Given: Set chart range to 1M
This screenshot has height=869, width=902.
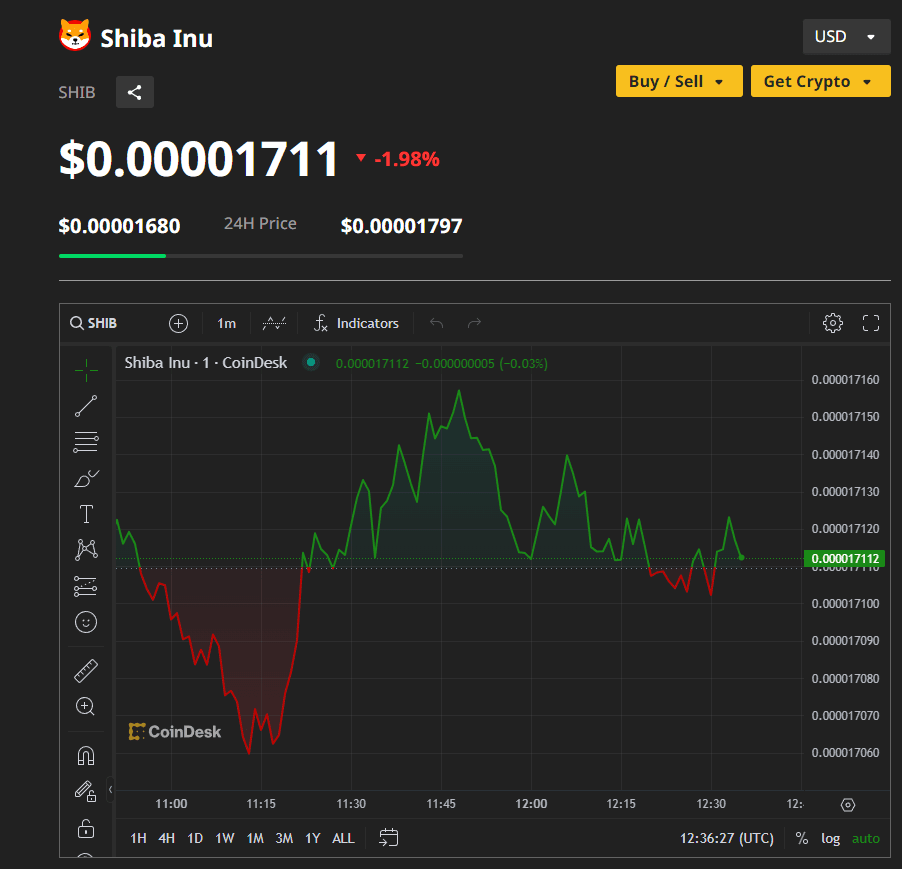Looking at the screenshot, I should [255, 838].
